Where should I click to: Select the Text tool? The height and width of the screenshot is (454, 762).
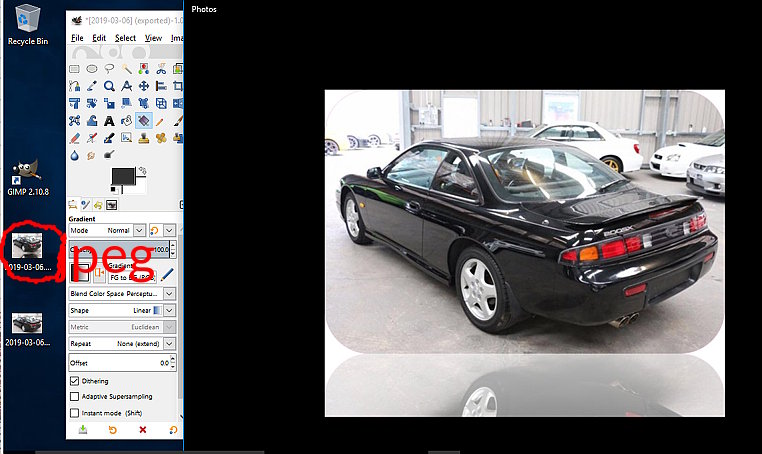[109, 121]
